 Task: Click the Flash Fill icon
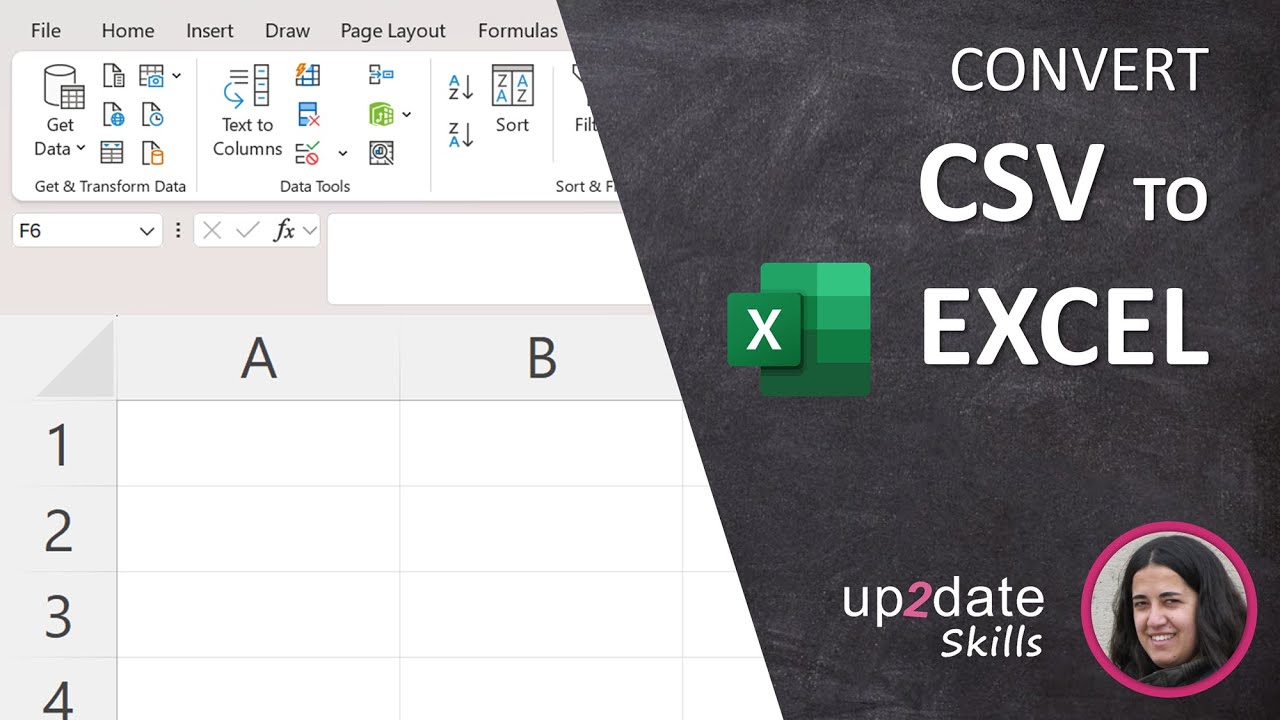[308, 75]
